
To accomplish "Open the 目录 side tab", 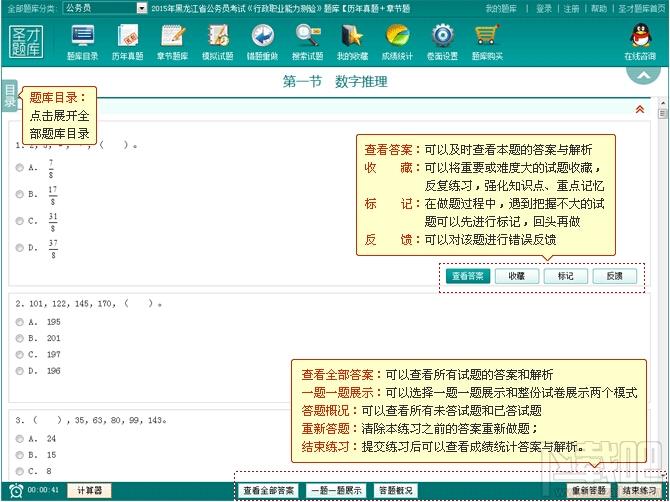I will (9, 96).
